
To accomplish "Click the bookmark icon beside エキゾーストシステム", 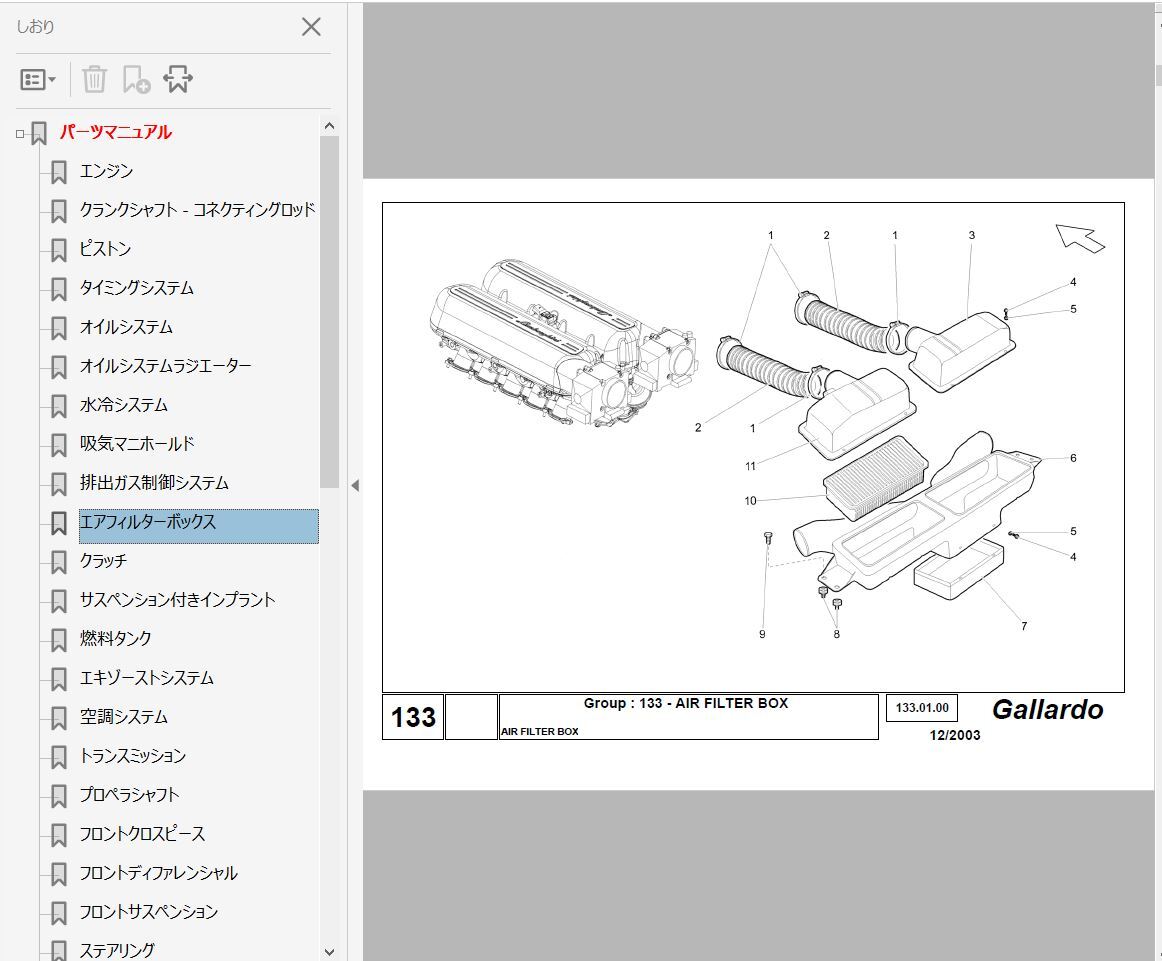I will [x=59, y=679].
